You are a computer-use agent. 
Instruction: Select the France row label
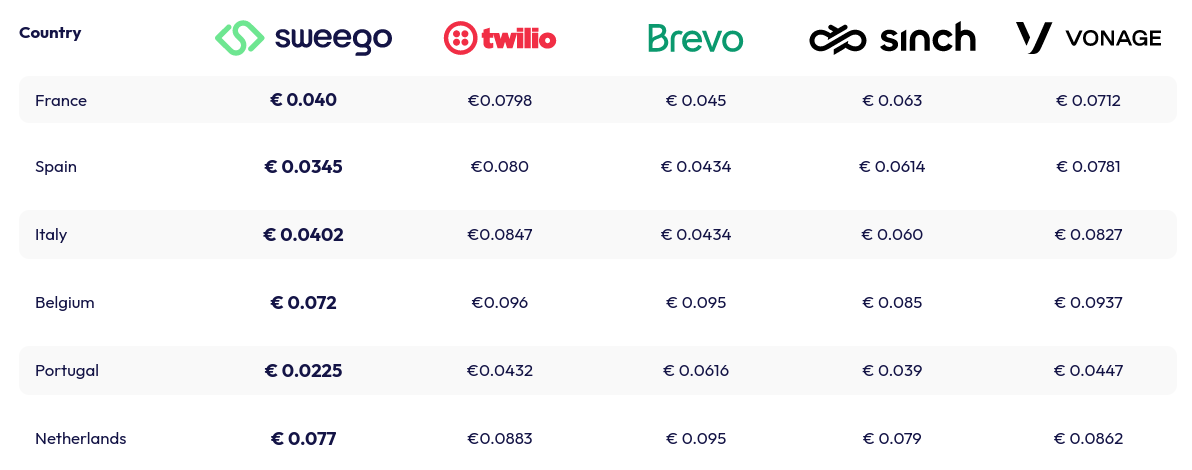click(61, 100)
